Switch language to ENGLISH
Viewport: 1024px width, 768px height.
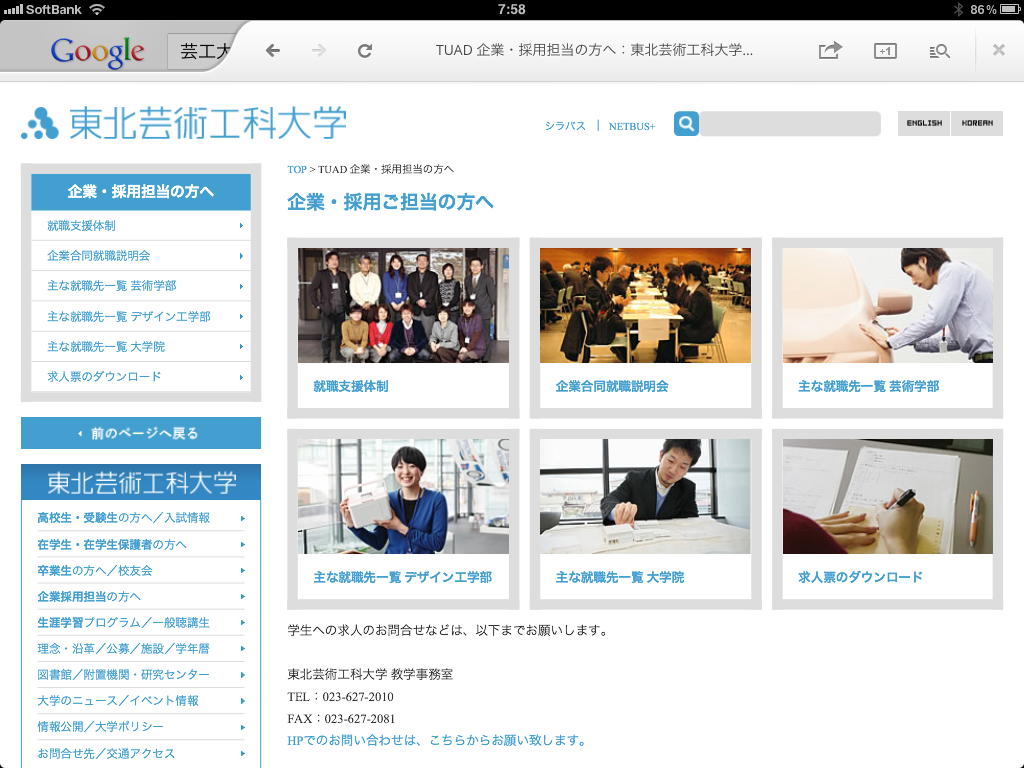pyautogui.click(x=924, y=123)
